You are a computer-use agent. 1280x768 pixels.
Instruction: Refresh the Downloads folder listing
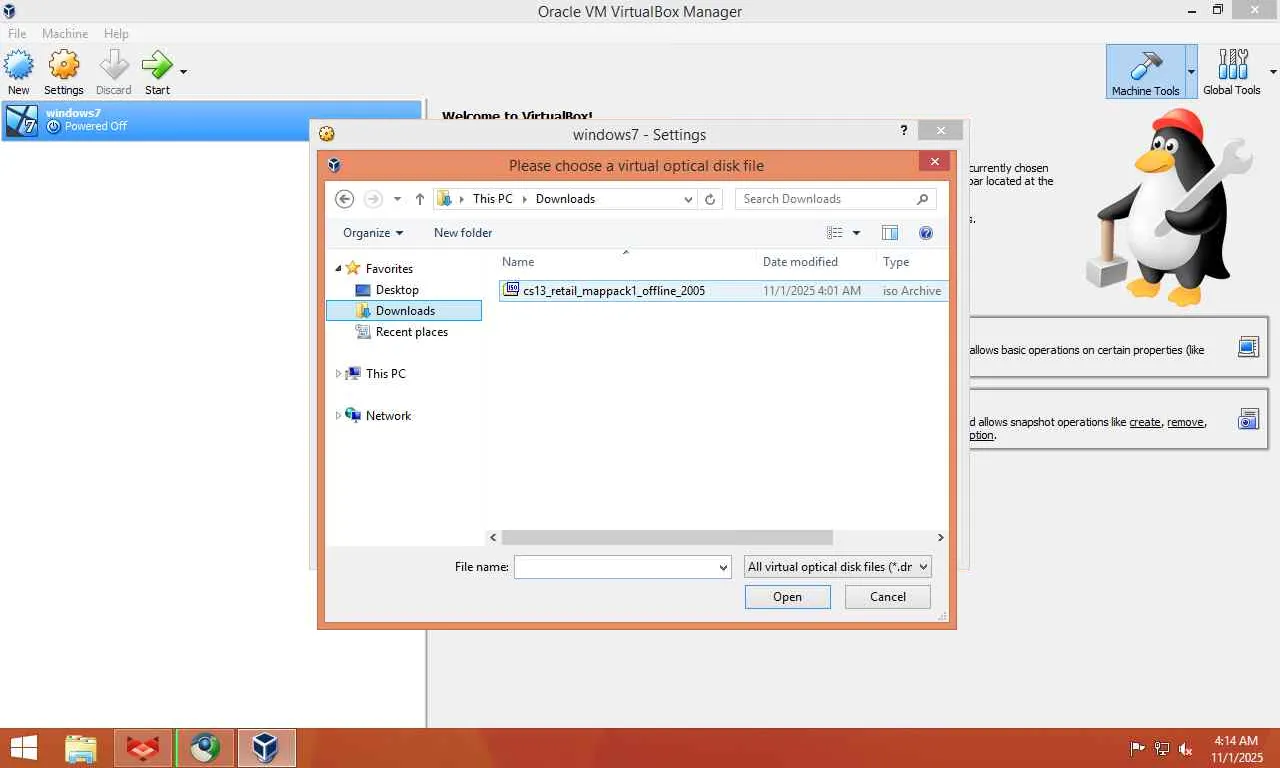710,199
